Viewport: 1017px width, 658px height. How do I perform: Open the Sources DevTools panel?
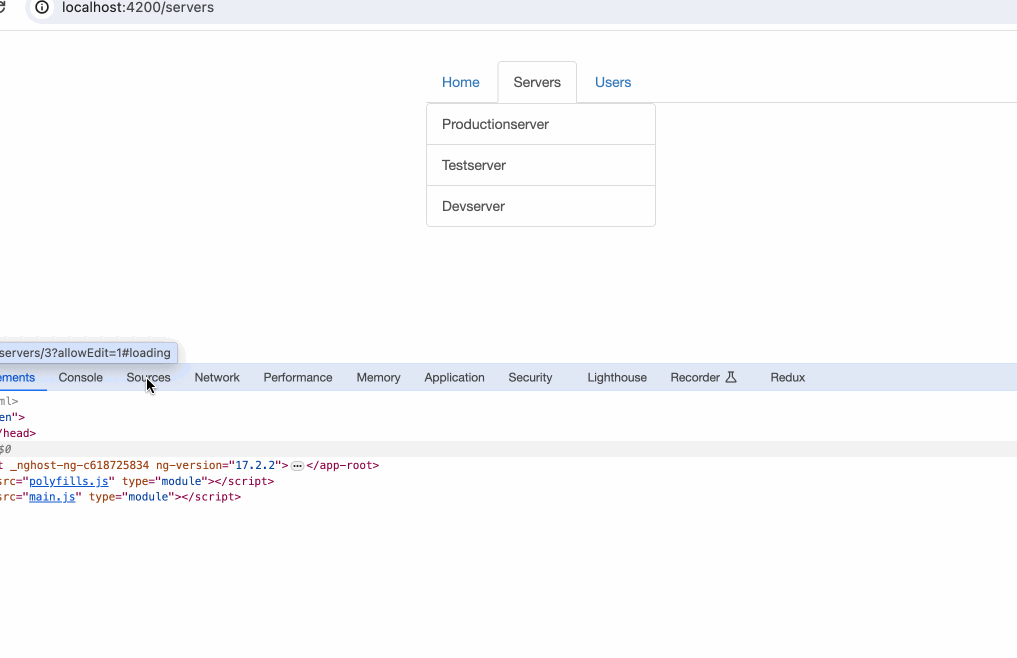tap(149, 378)
